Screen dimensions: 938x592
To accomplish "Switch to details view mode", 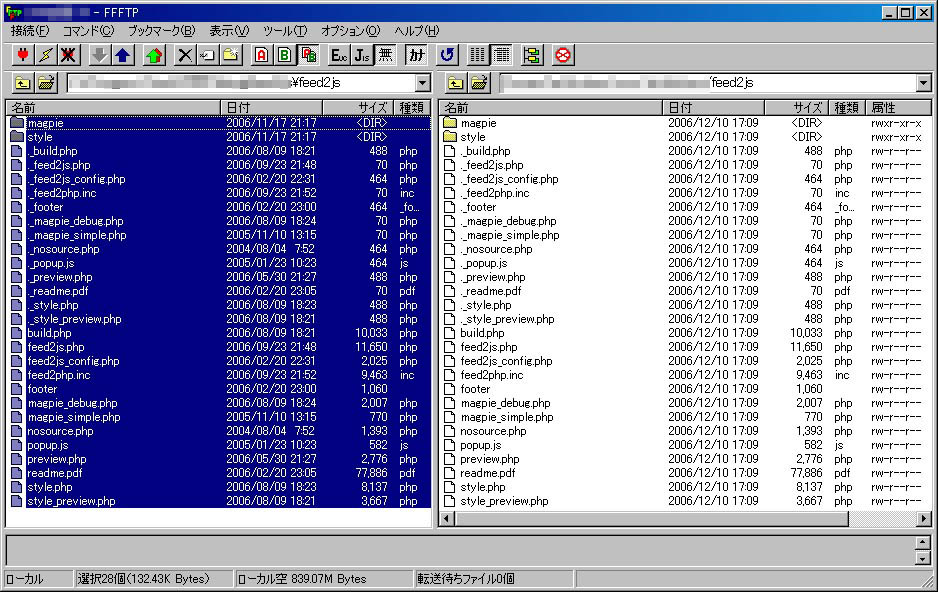I will pyautogui.click(x=501, y=55).
